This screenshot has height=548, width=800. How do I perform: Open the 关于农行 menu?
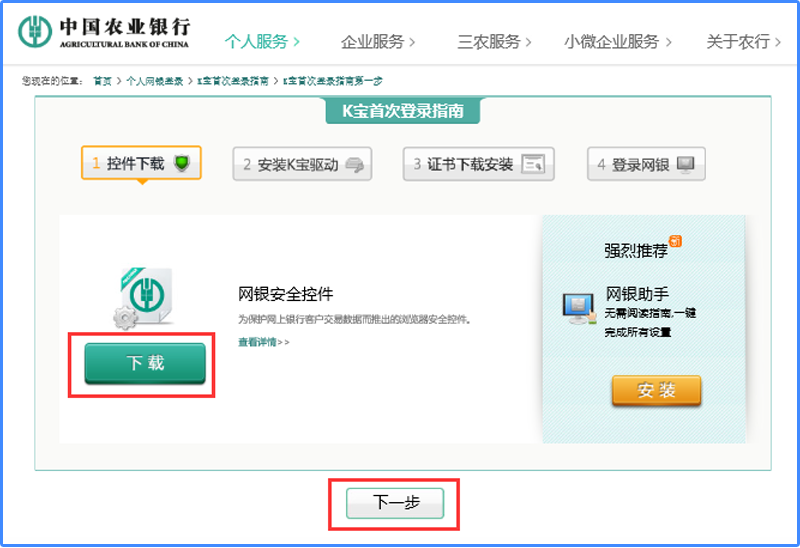click(x=744, y=42)
